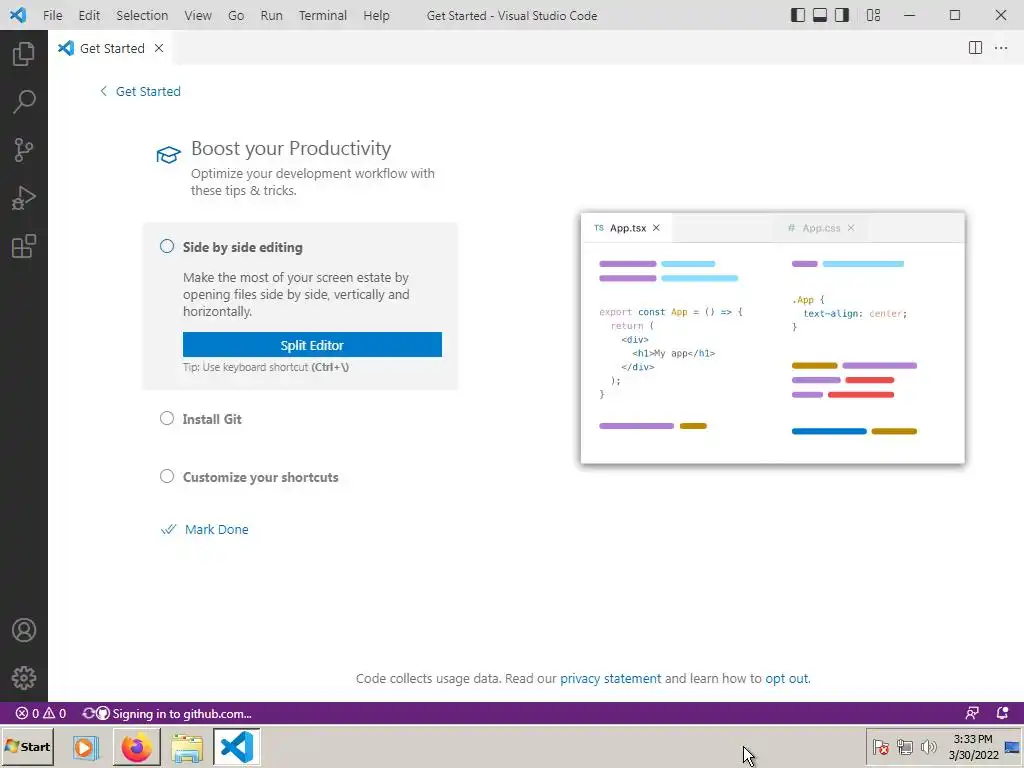The image size is (1024, 768).
Task: Open the editor More Actions ellipsis
Action: click(x=1000, y=48)
